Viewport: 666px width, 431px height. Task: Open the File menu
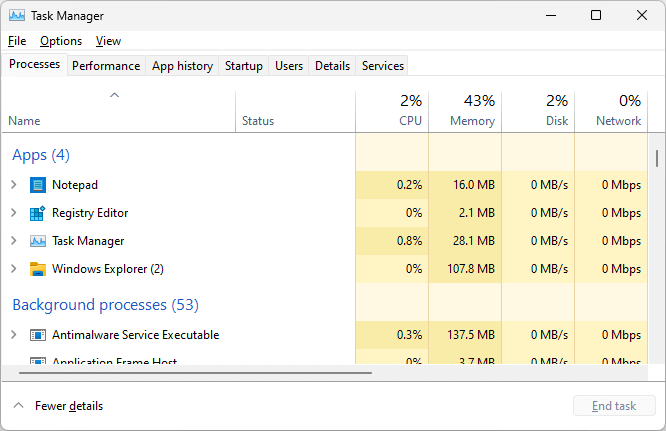tap(17, 41)
